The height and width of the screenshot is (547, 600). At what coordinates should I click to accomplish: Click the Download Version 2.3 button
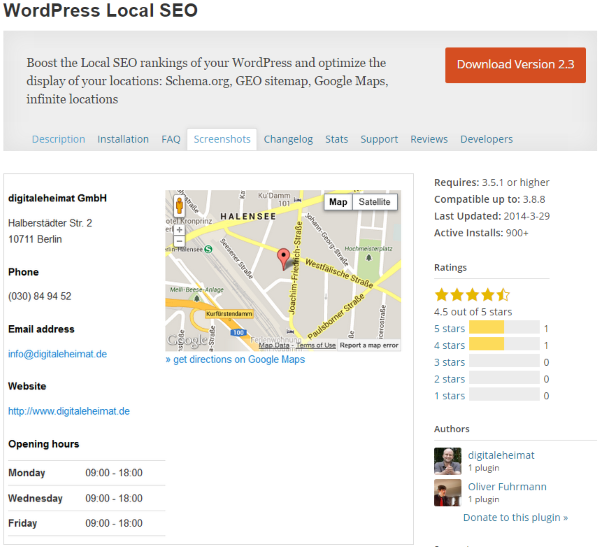tap(515, 65)
